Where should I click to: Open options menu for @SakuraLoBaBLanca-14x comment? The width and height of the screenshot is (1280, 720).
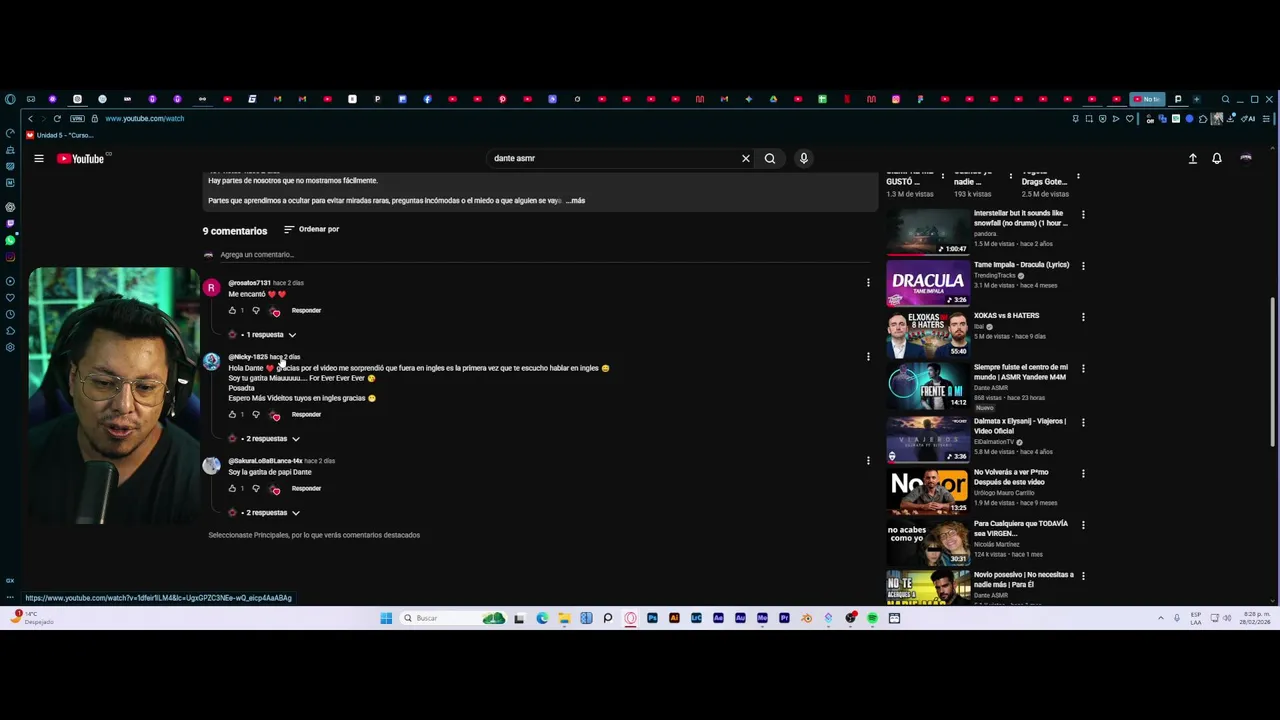(868, 461)
